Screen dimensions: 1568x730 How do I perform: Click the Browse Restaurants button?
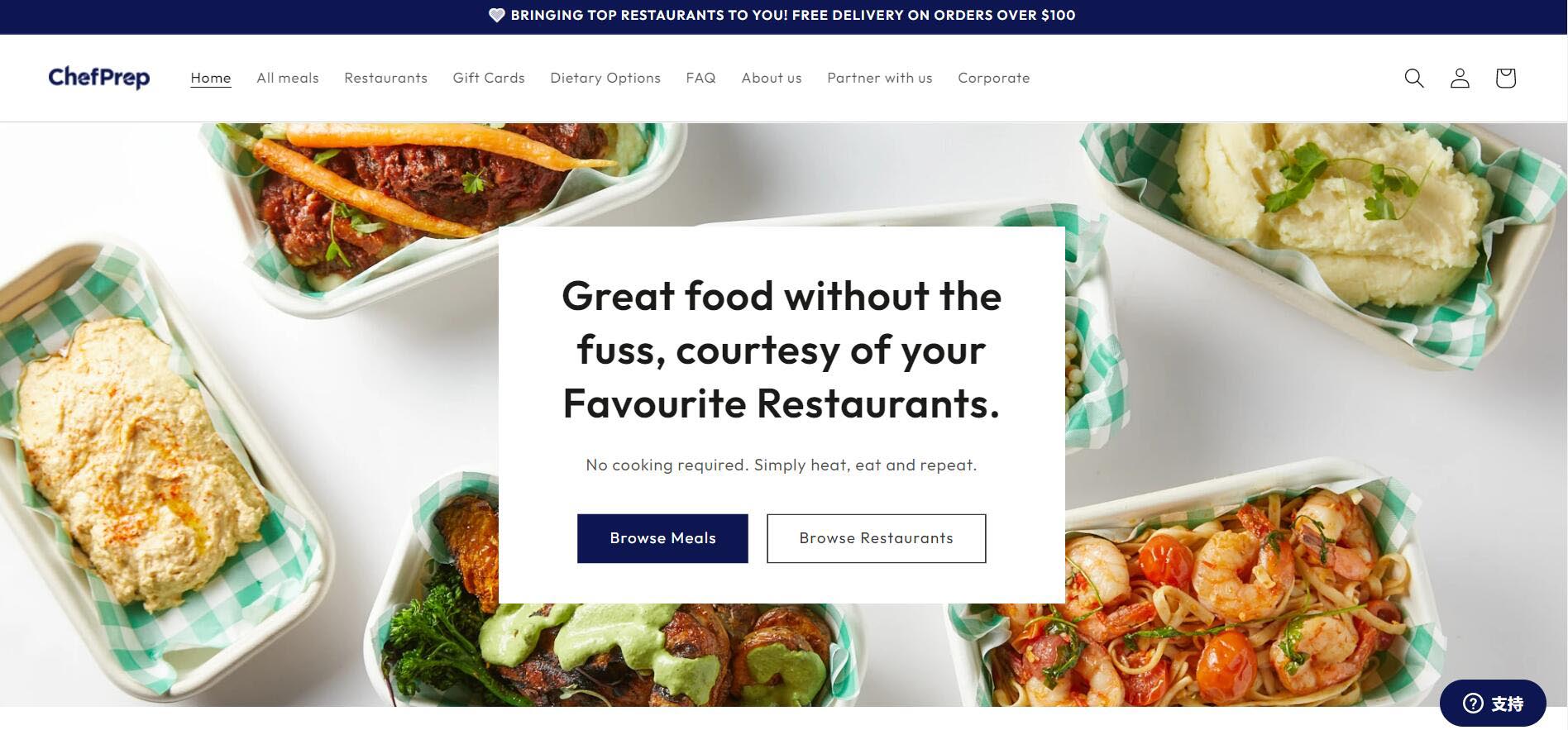pos(876,538)
